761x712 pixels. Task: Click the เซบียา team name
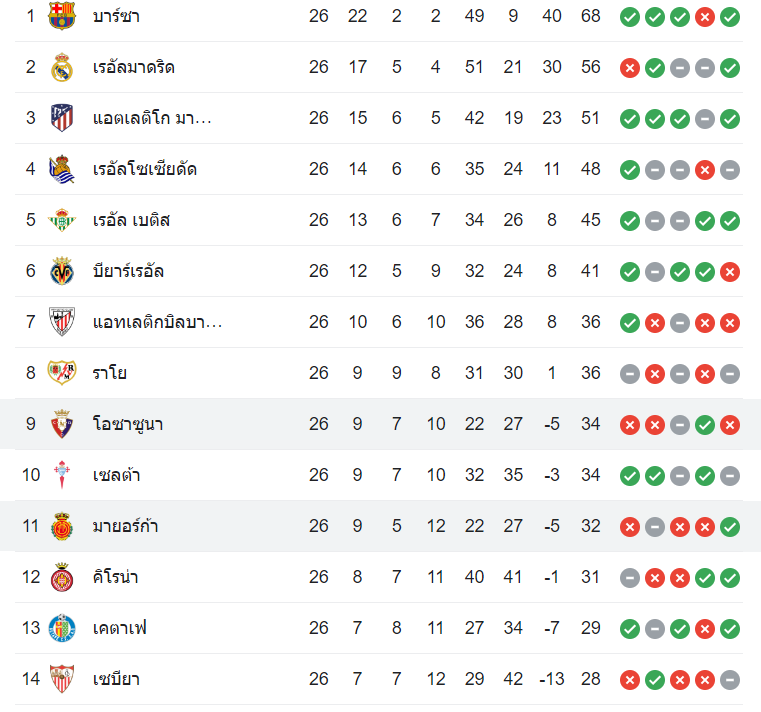(115, 679)
